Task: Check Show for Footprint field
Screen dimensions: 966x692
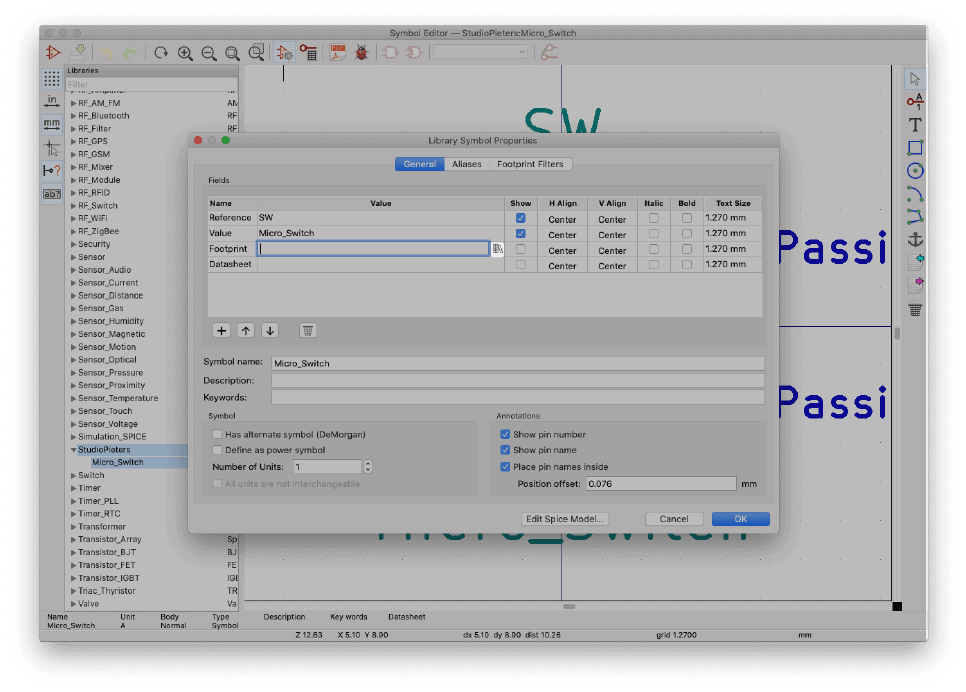Action: [521, 249]
